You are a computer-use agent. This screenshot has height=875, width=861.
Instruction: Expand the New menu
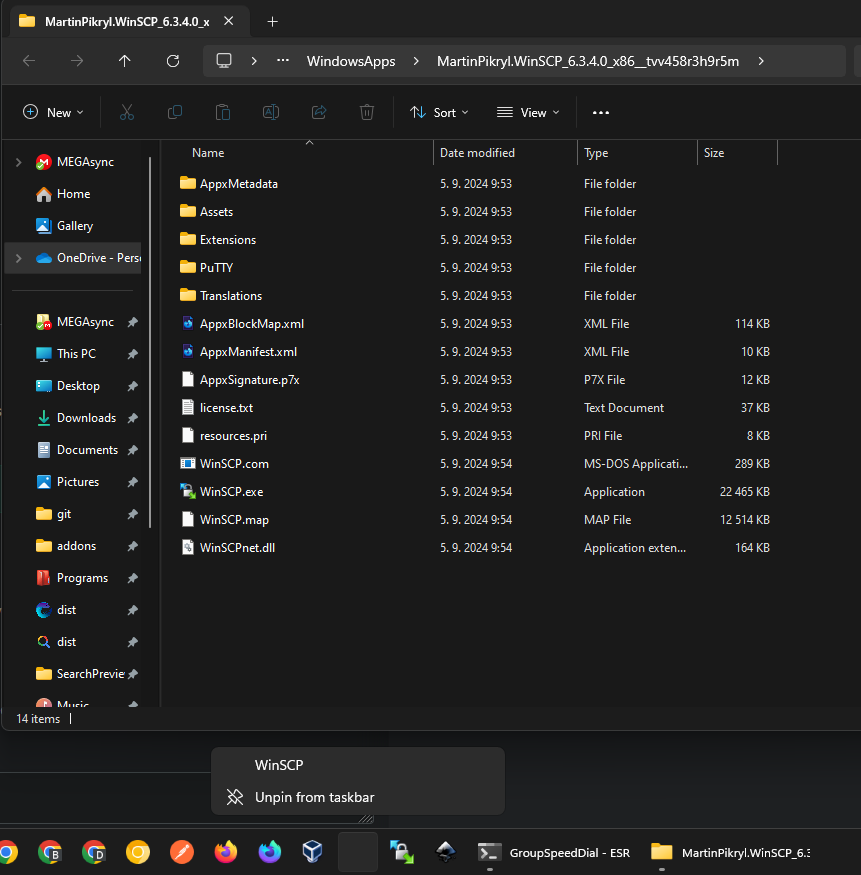coord(52,112)
